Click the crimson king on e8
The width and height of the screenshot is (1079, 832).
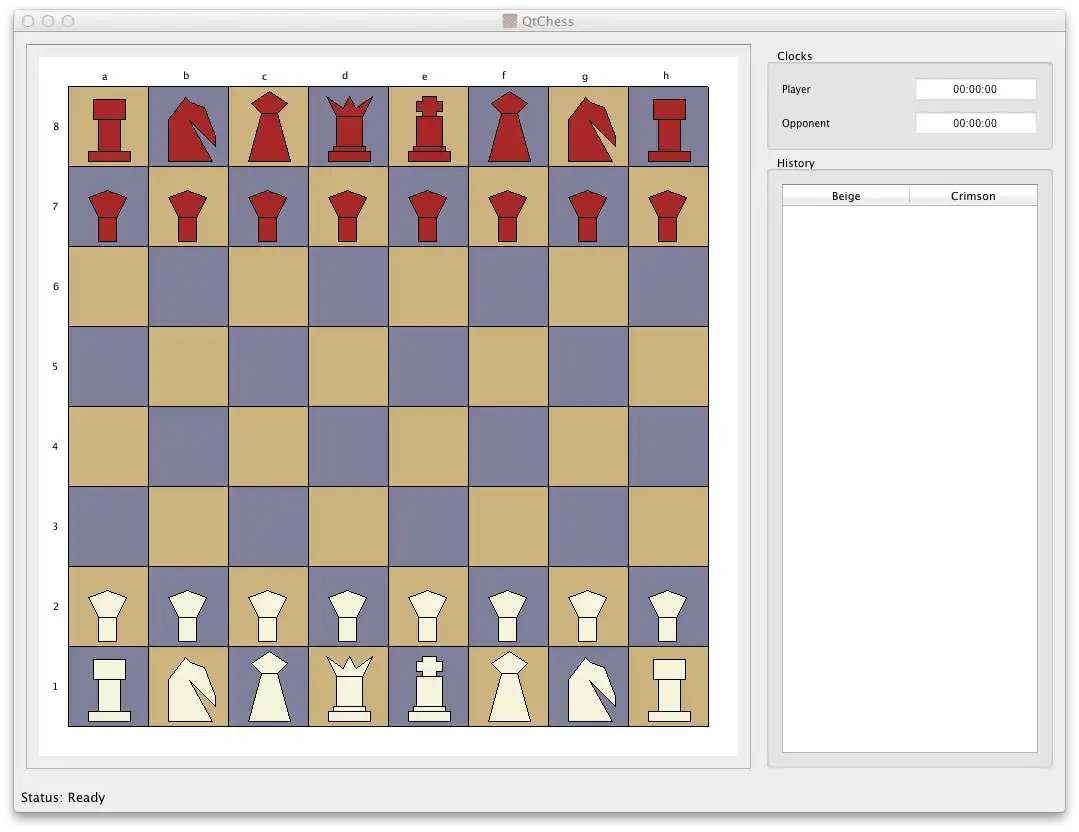pos(428,128)
